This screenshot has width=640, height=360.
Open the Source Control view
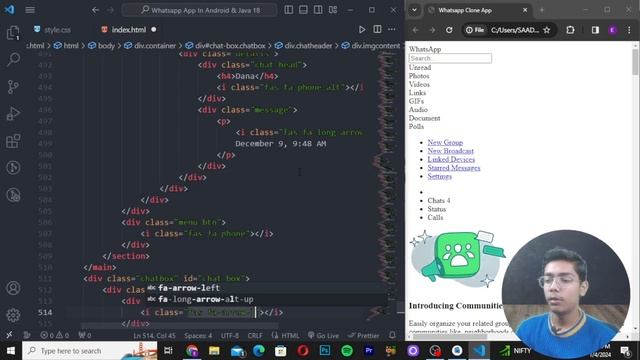pos(13,87)
